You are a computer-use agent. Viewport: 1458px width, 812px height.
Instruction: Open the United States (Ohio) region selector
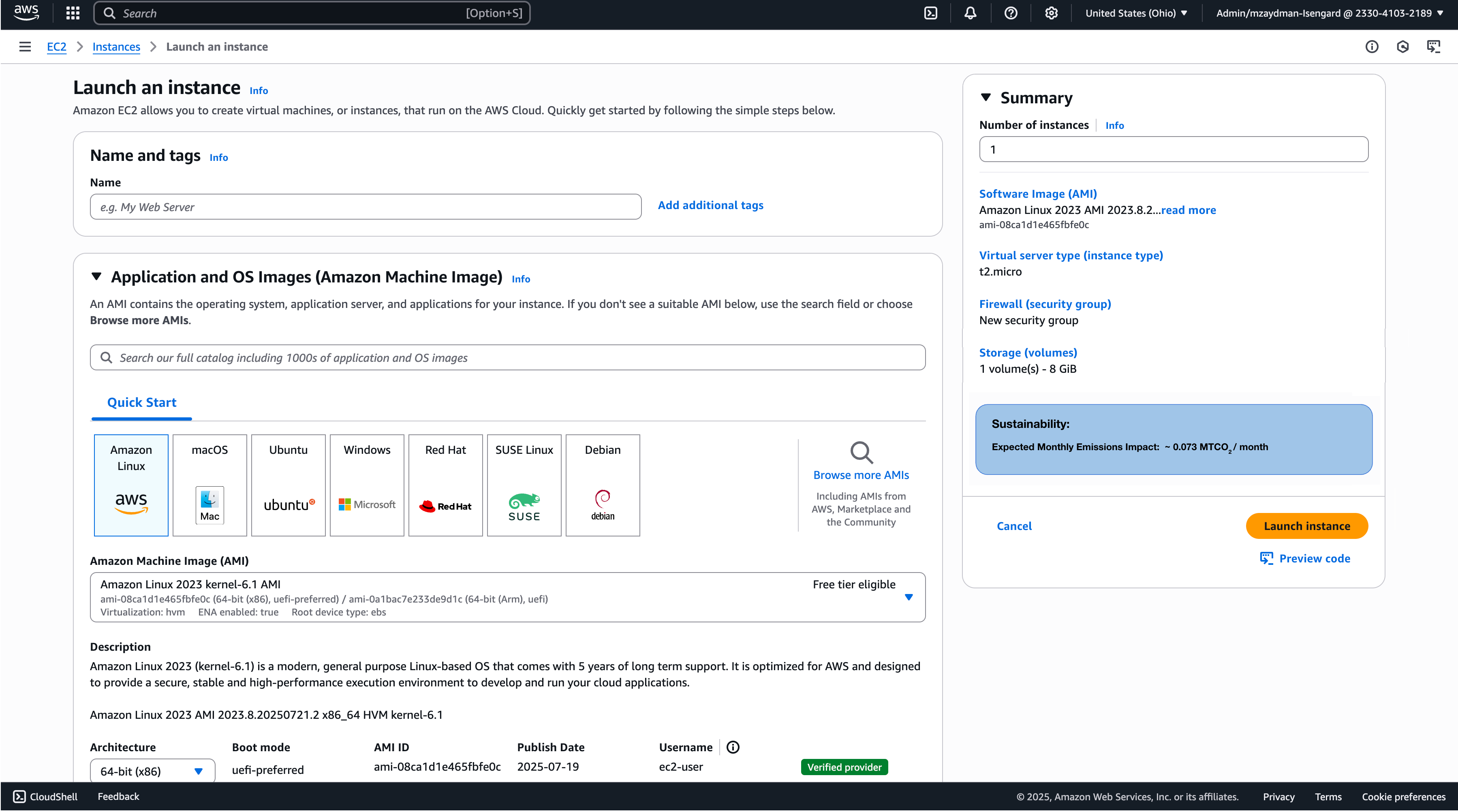coord(1135,13)
